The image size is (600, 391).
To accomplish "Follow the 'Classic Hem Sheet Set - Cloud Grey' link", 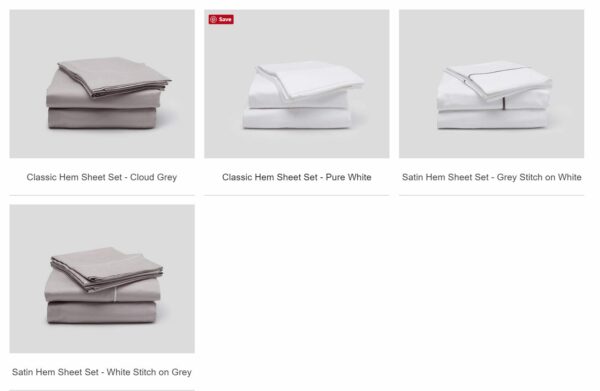I will [102, 177].
